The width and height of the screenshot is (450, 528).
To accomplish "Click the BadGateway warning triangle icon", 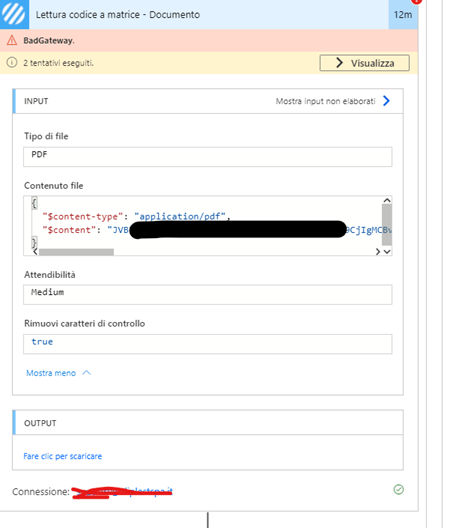I will click(x=12, y=40).
